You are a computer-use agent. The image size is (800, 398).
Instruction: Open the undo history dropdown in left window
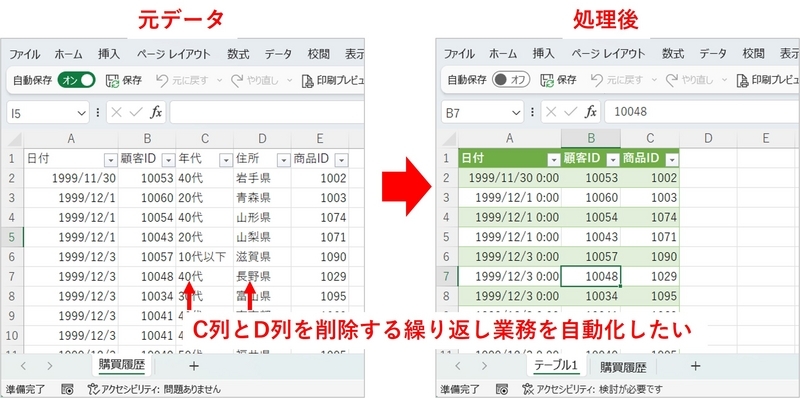click(x=220, y=81)
